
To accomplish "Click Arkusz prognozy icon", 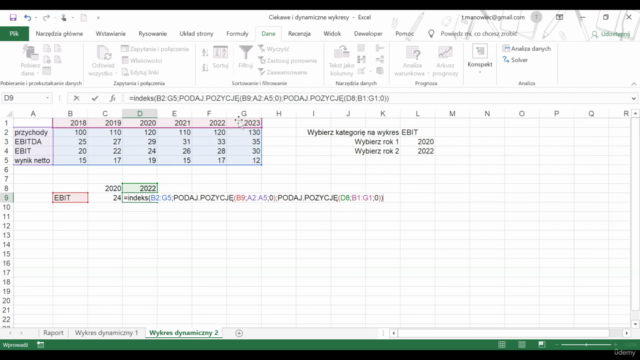I will 445,60.
